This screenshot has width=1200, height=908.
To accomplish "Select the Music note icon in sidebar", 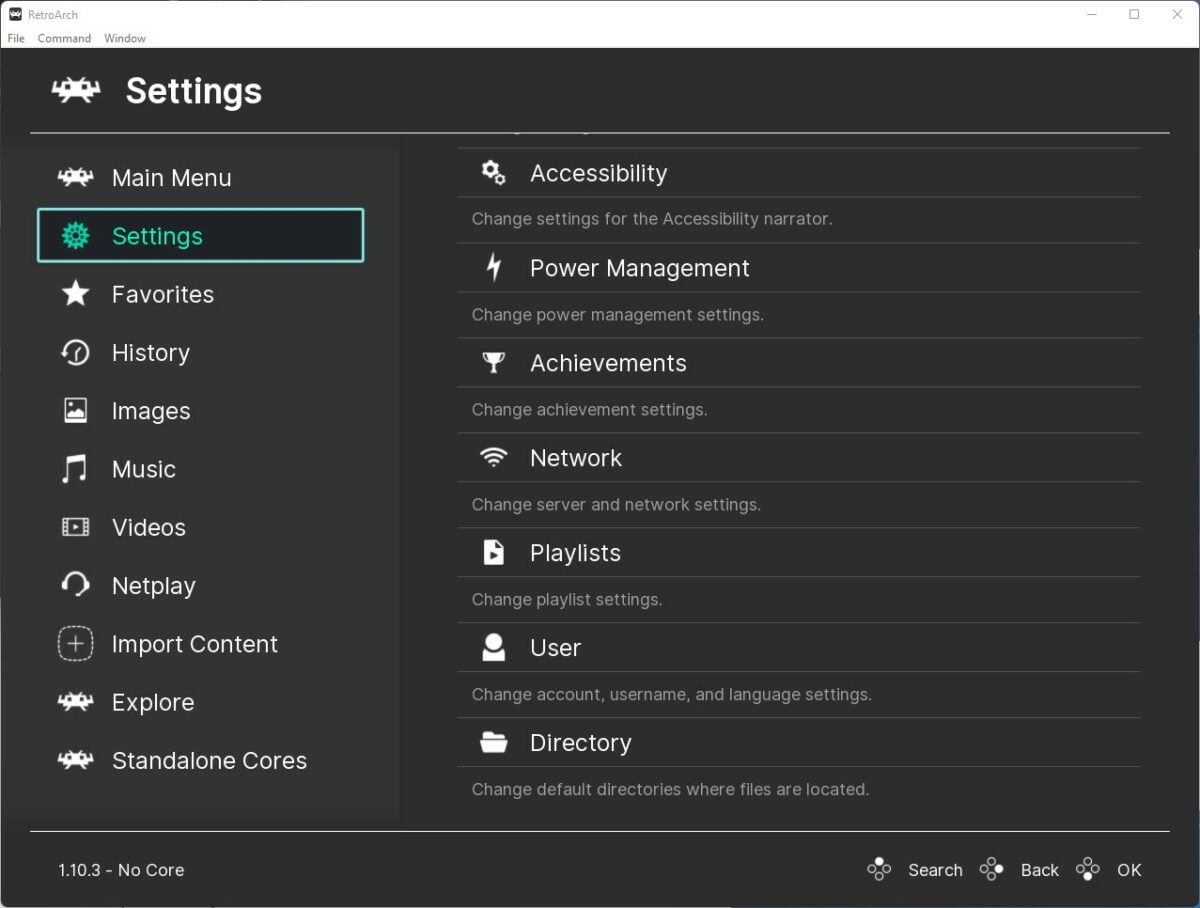I will point(74,469).
